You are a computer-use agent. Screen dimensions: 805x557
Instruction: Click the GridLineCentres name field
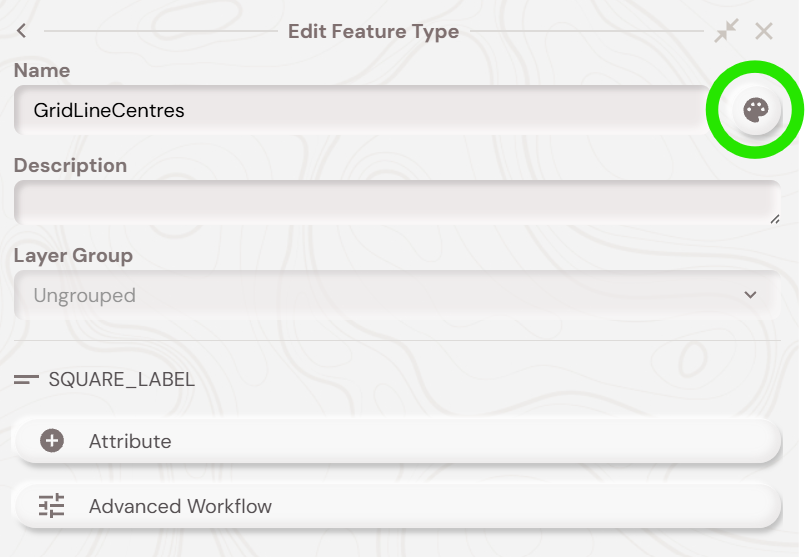(360, 110)
